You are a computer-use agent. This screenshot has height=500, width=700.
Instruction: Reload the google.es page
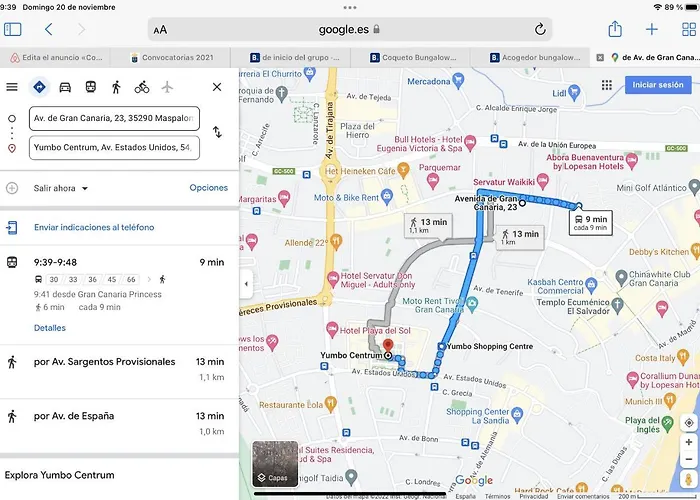540,29
